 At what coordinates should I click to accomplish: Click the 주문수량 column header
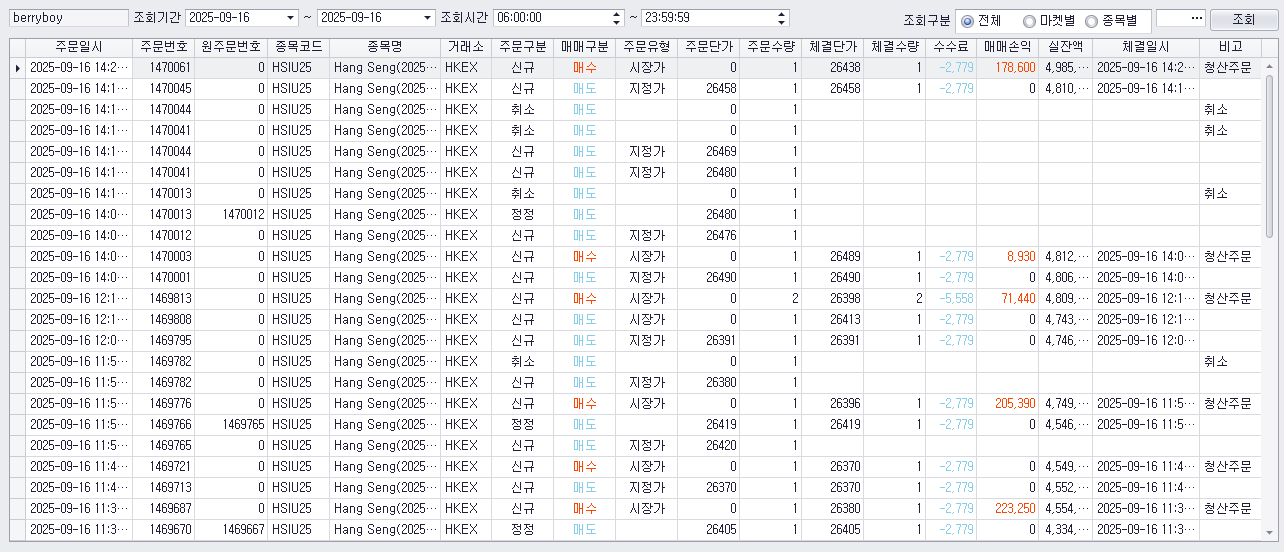point(771,47)
